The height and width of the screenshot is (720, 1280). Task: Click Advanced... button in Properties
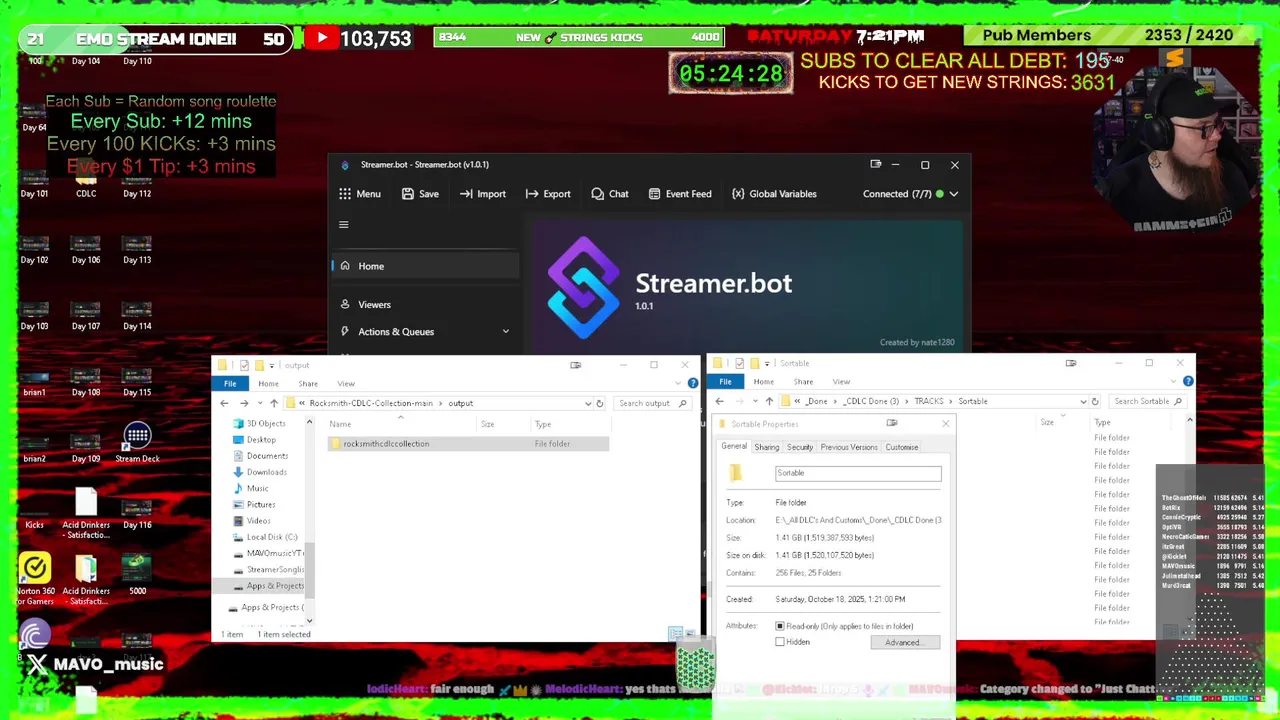click(x=905, y=643)
